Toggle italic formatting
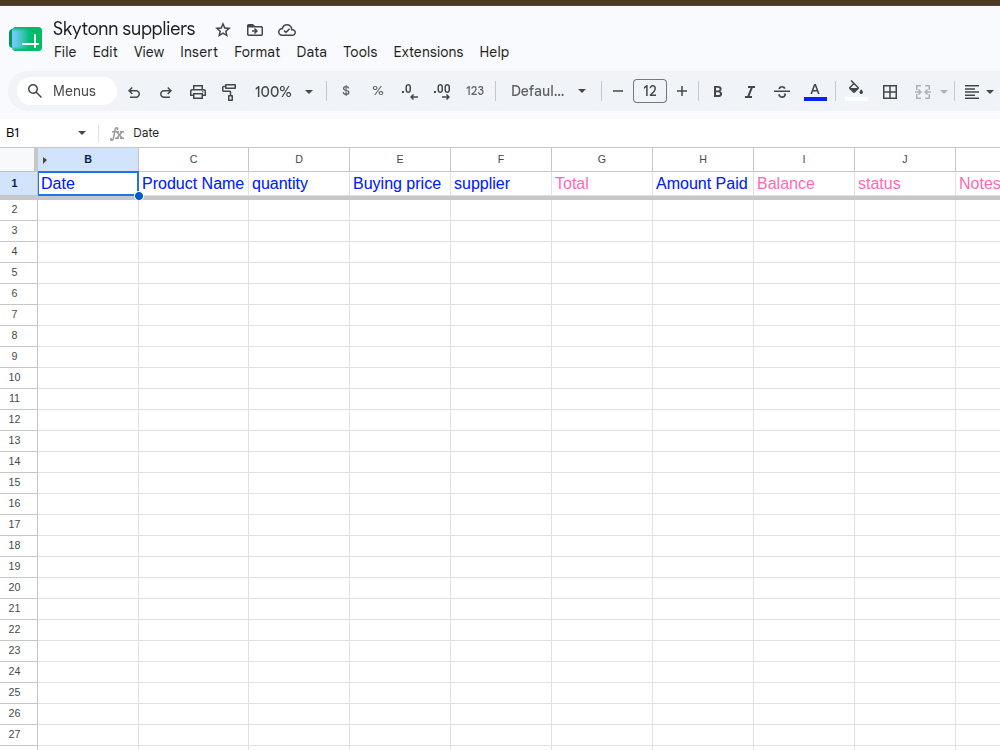Viewport: 1000px width, 750px height. coord(749,92)
